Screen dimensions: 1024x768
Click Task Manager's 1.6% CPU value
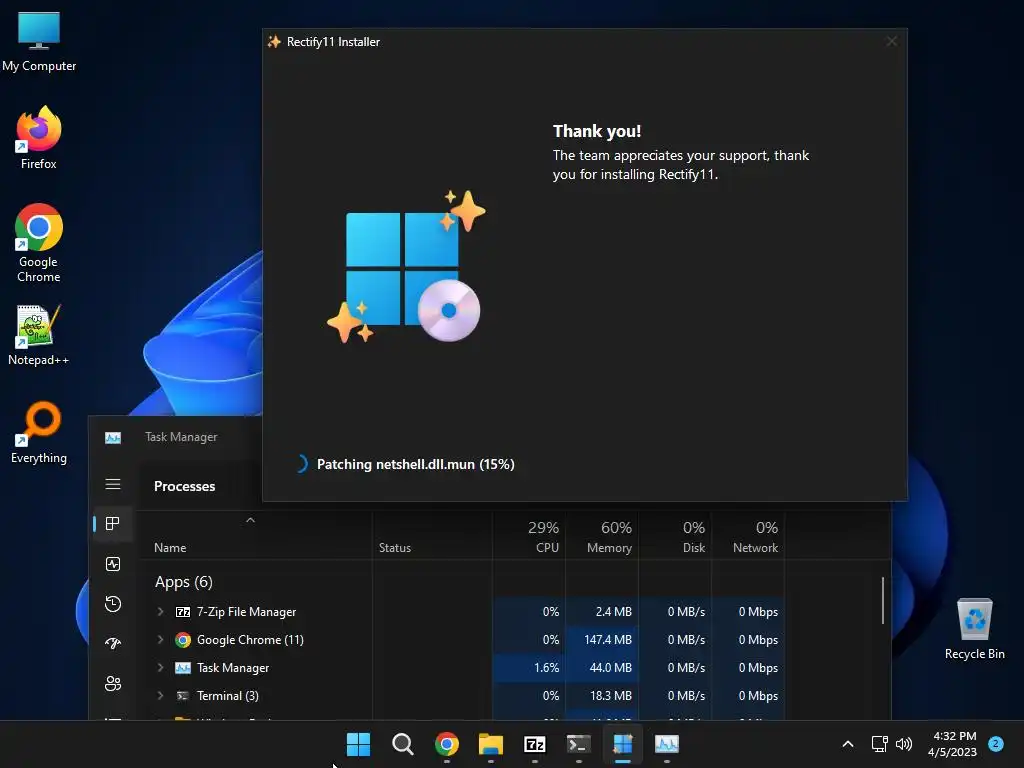(529, 668)
